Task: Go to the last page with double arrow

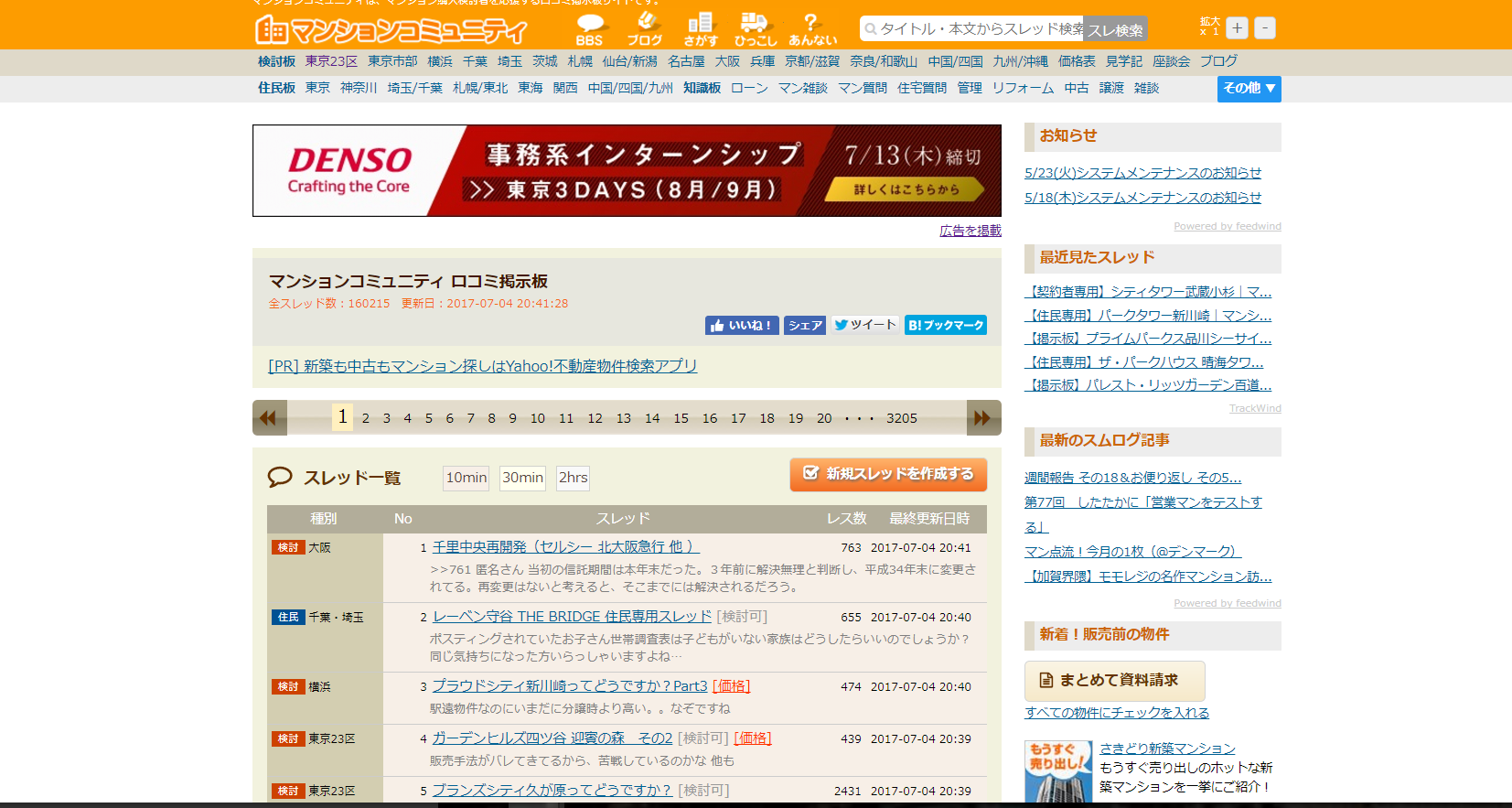Action: (x=983, y=418)
